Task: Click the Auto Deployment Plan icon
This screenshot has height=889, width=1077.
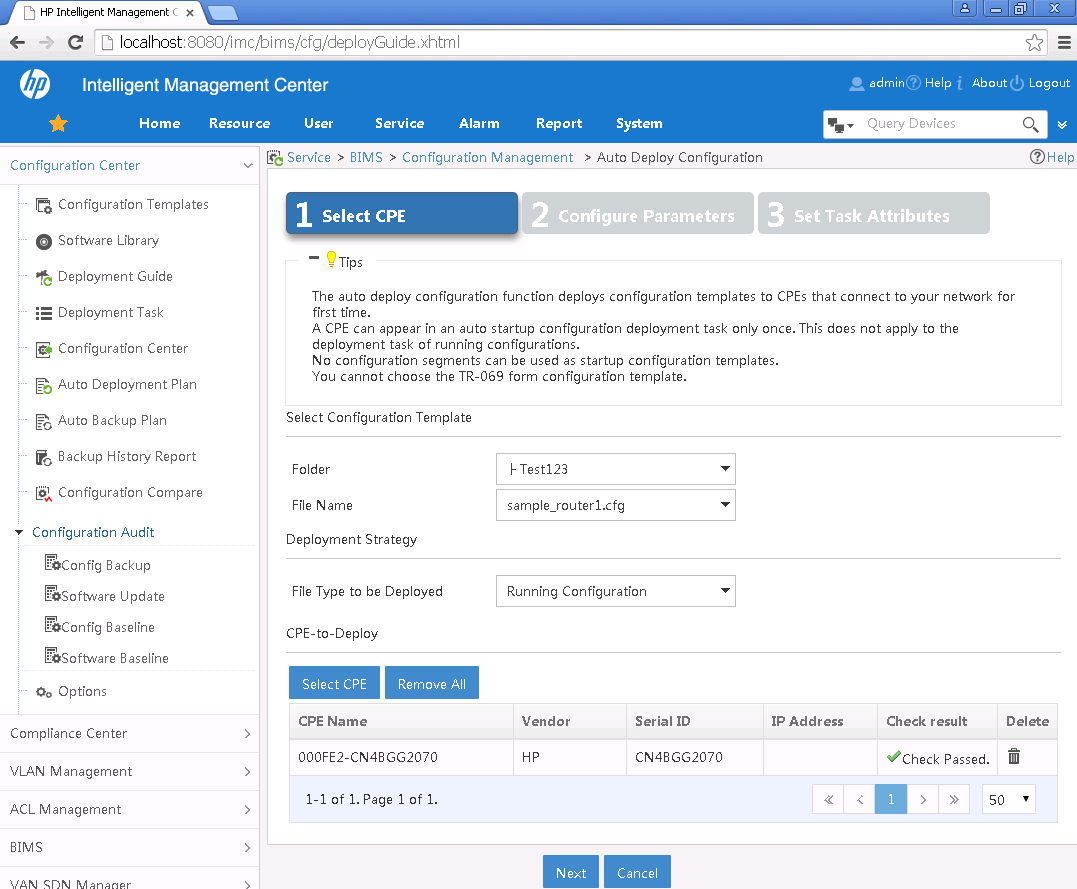Action: point(44,385)
